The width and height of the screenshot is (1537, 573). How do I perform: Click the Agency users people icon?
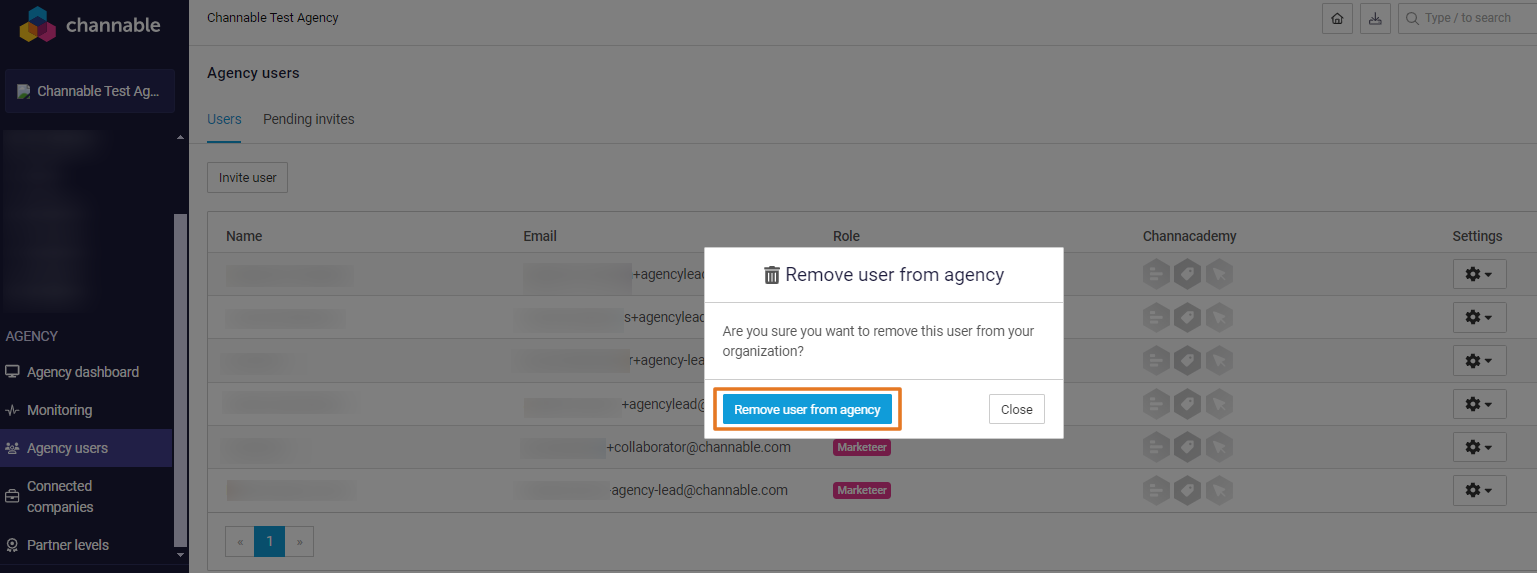[x=12, y=448]
